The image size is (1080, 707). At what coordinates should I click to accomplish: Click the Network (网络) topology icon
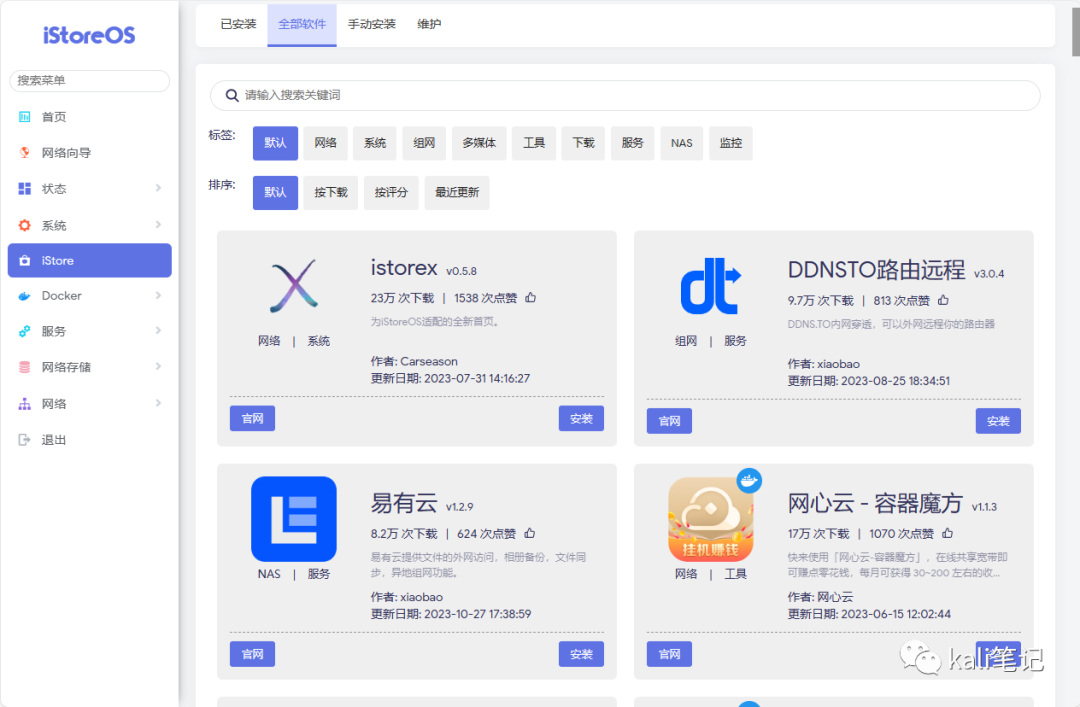pos(25,404)
